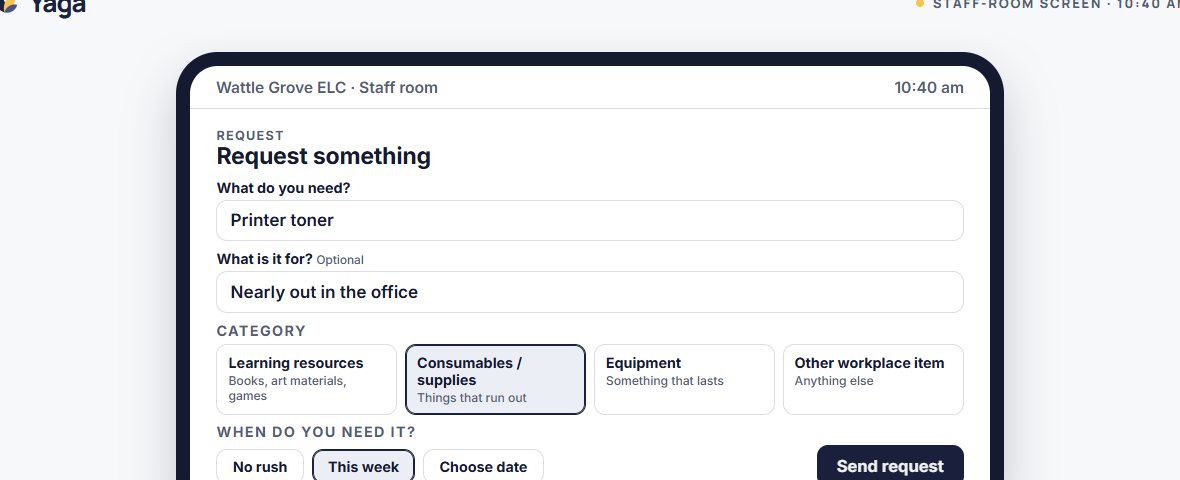The image size is (1180, 480).
Task: Click the 'CATEGORY' section label
Action: (x=261, y=331)
